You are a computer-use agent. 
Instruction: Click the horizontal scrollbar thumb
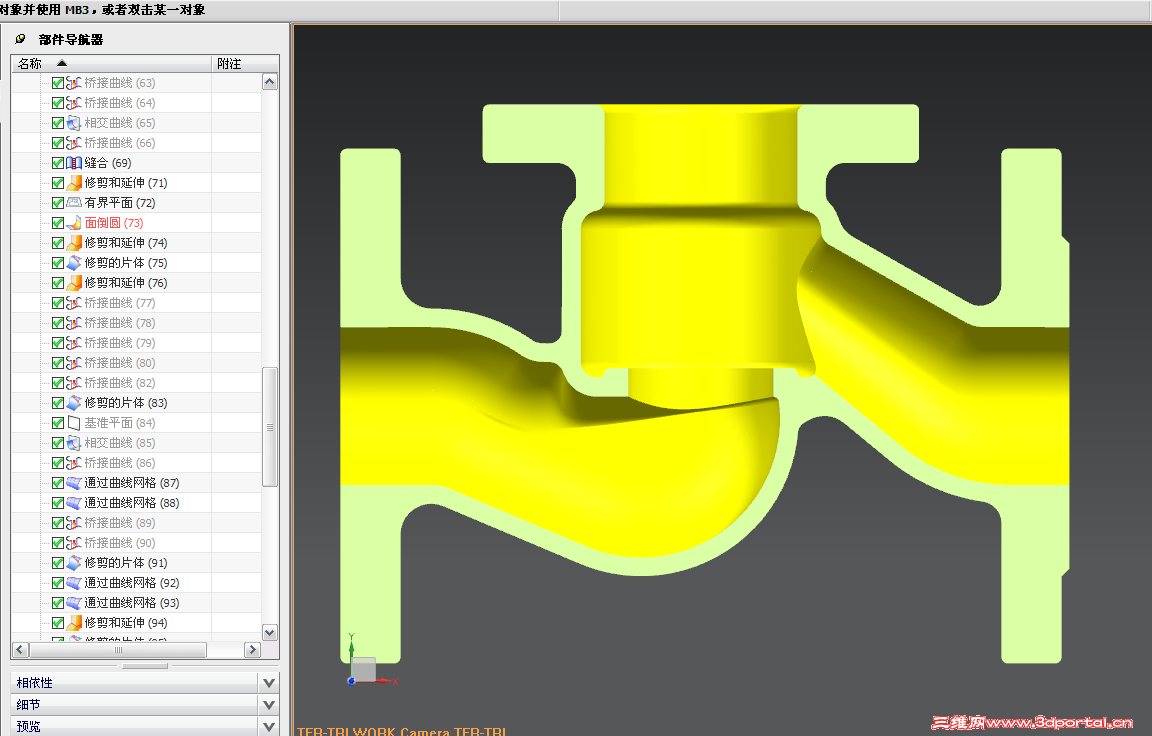[x=118, y=650]
